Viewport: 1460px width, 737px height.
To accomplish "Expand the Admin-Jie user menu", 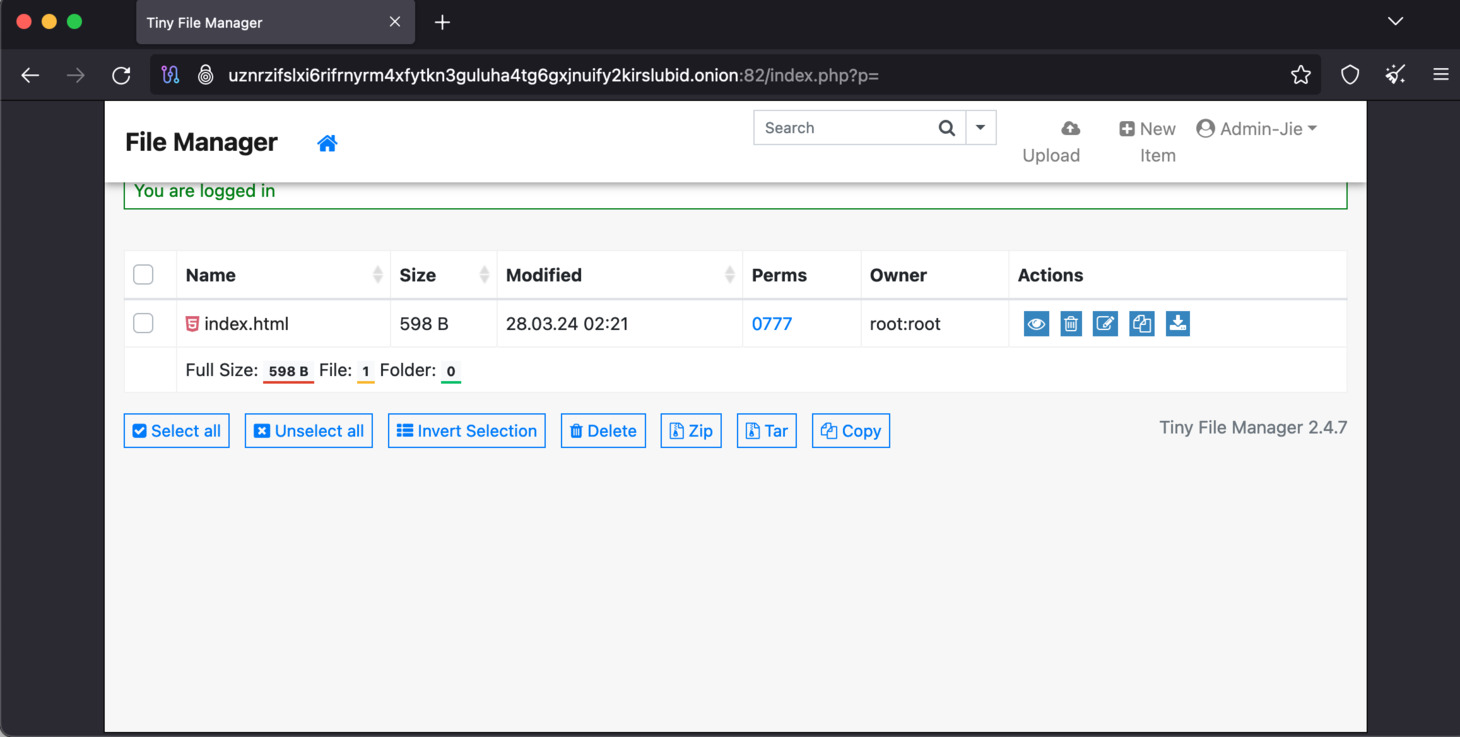I will [1257, 129].
